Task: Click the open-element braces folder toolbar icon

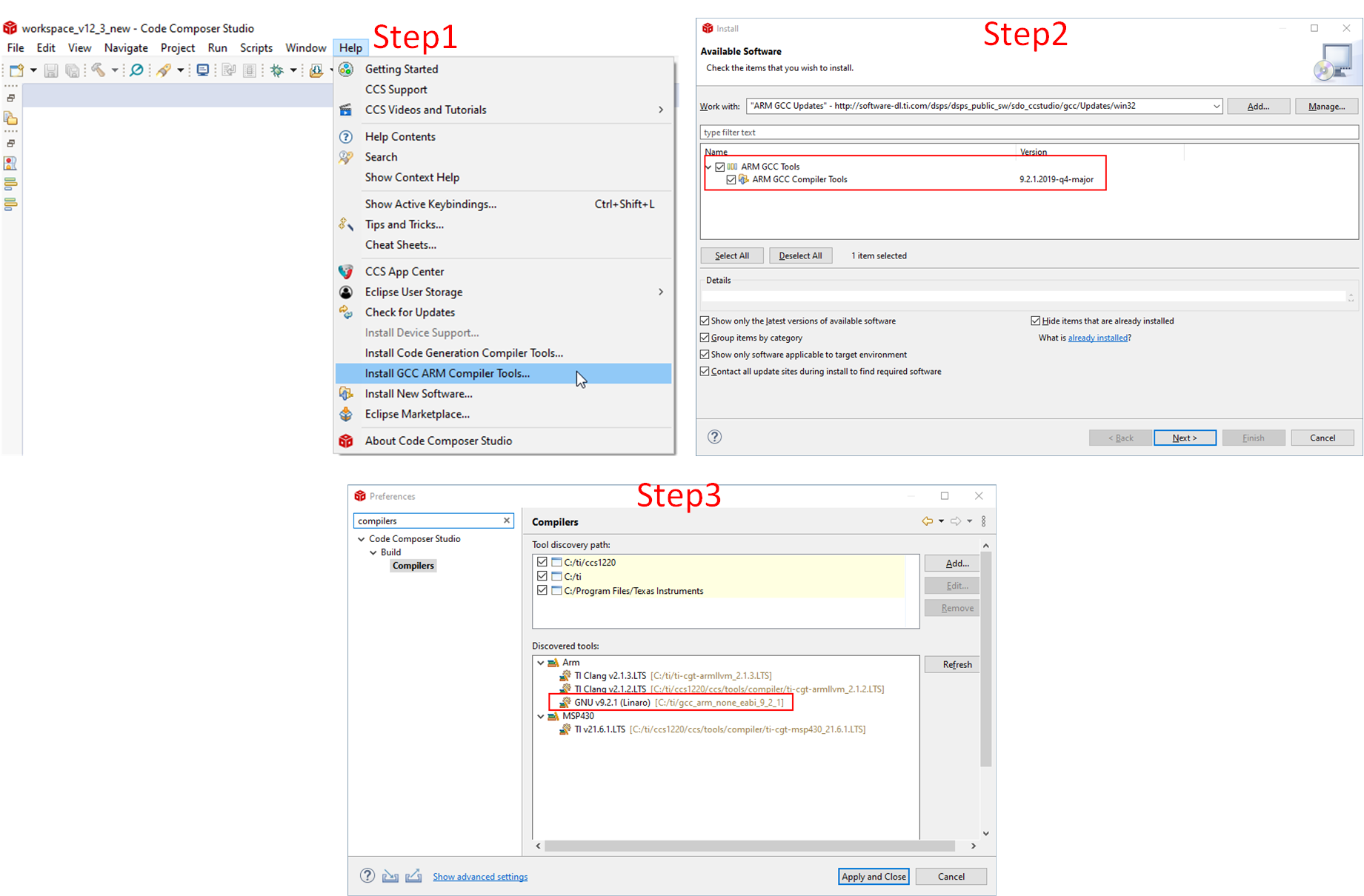Action: point(316,70)
